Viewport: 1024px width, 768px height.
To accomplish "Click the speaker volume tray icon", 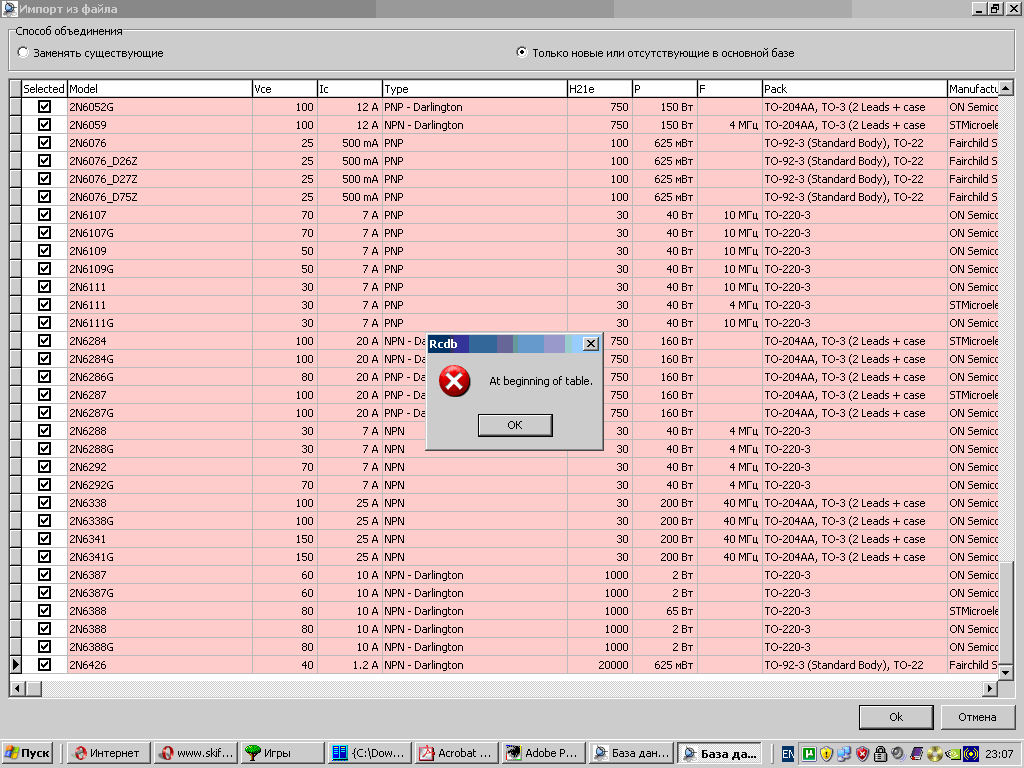I will 898,754.
